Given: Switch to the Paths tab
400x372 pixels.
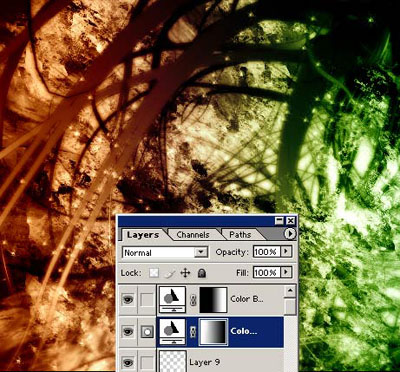Looking at the screenshot, I should click(241, 235).
